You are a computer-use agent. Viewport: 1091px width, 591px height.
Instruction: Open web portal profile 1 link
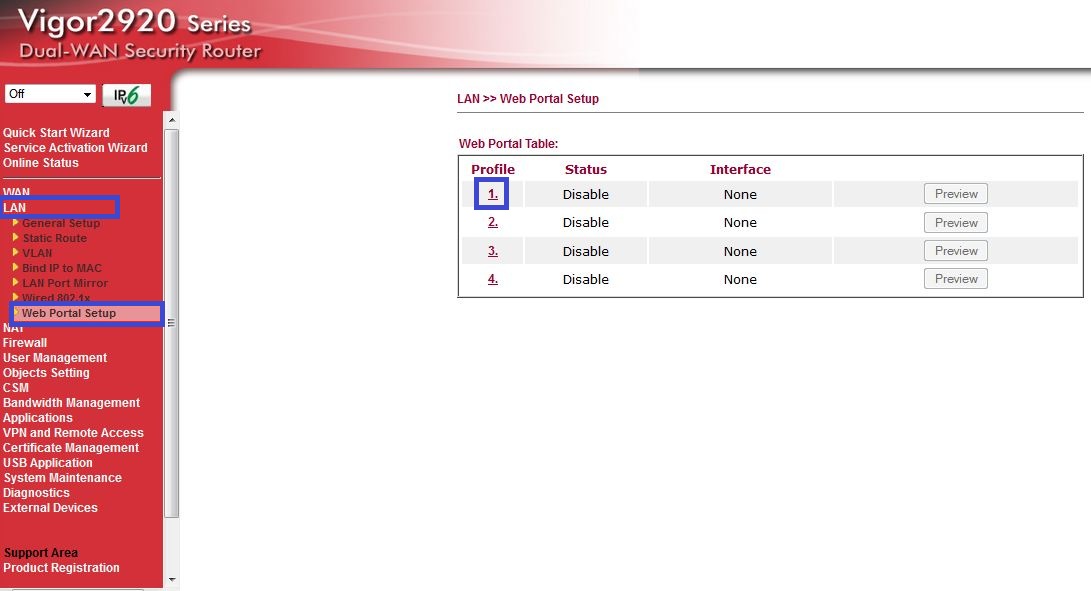click(x=493, y=194)
